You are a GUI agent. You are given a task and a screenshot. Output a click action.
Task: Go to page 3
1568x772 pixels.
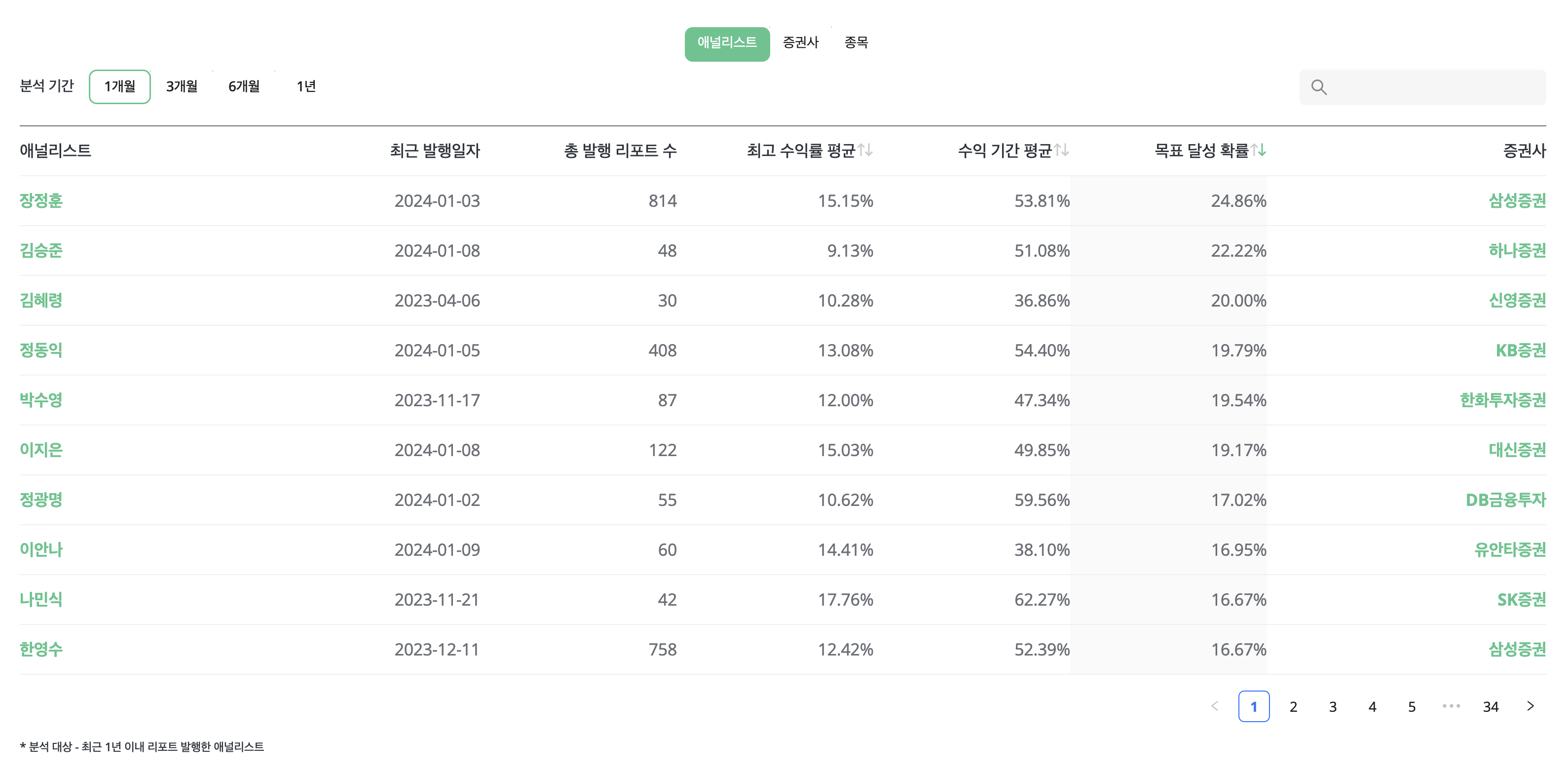[x=1333, y=706]
